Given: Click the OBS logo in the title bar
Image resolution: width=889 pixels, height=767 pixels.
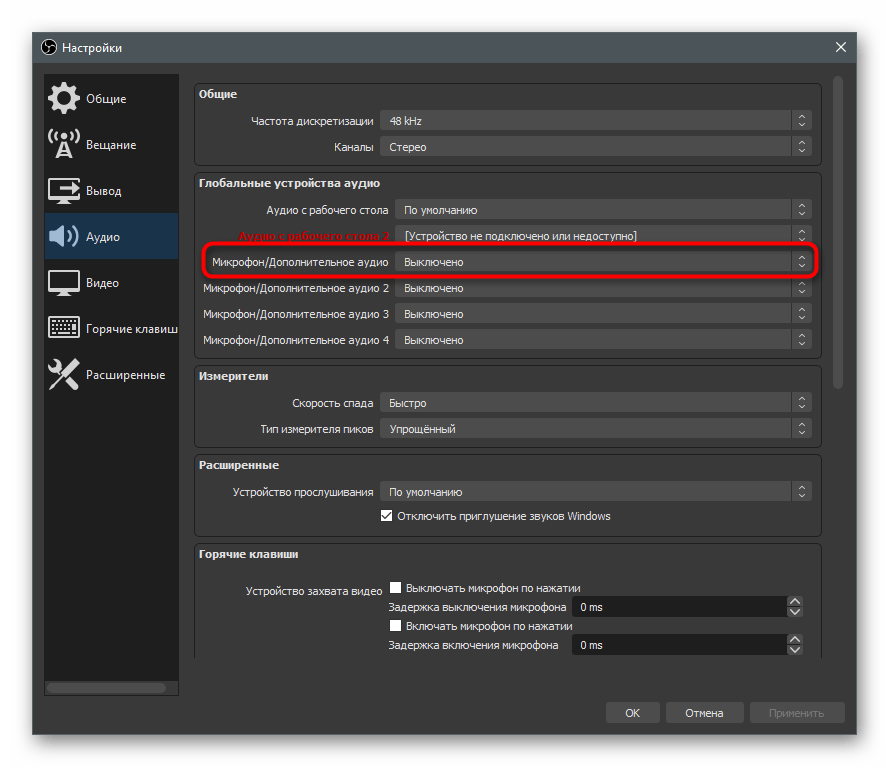Looking at the screenshot, I should point(49,48).
